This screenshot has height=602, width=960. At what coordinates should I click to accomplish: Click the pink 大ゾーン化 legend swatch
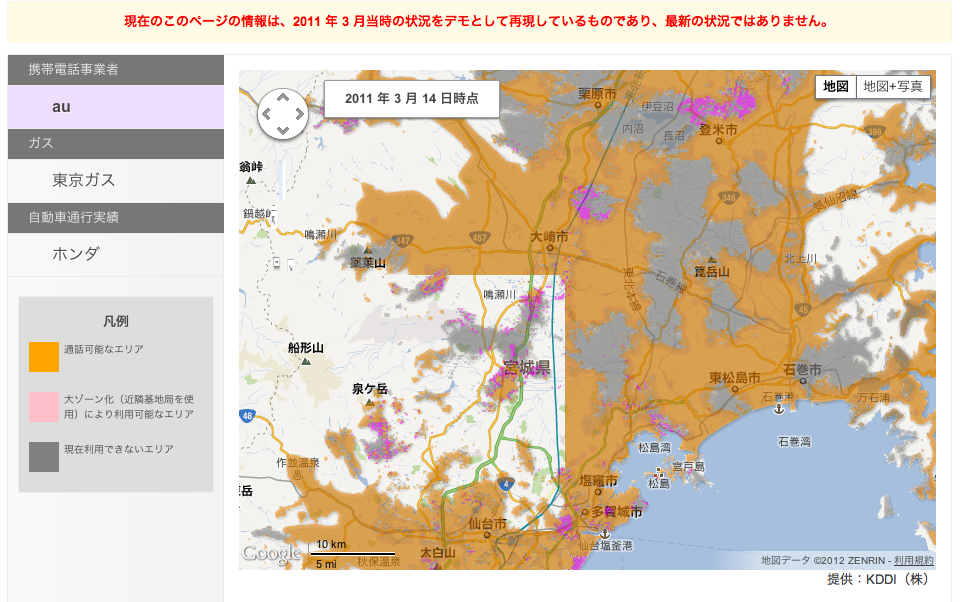[44, 407]
